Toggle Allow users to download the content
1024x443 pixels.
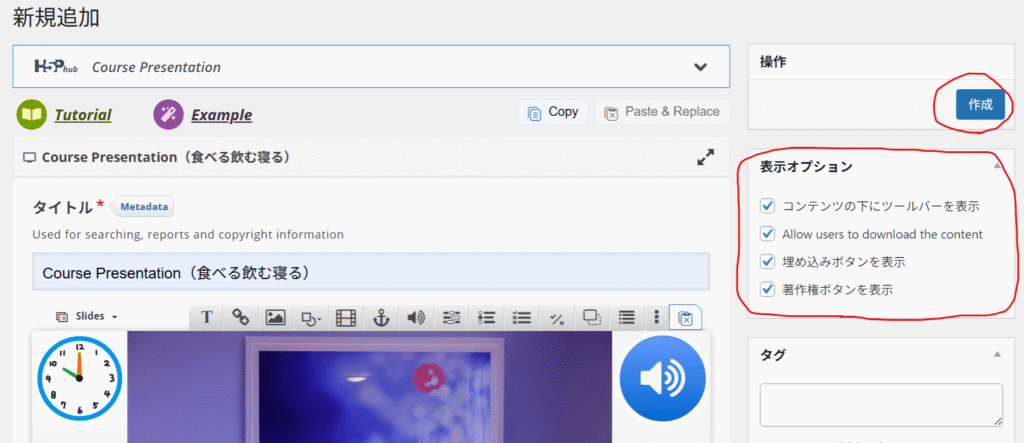coord(768,234)
